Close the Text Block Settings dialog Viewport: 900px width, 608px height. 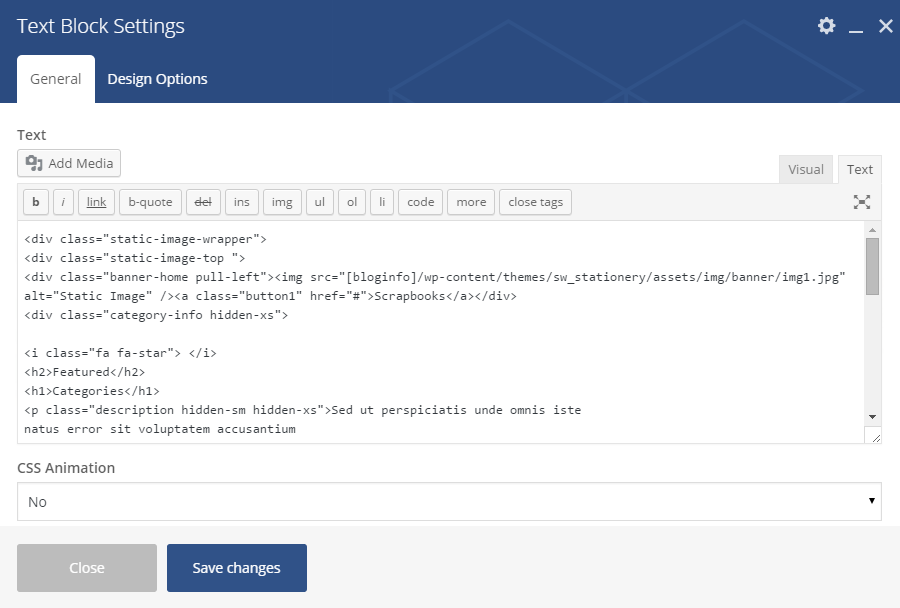point(886,26)
